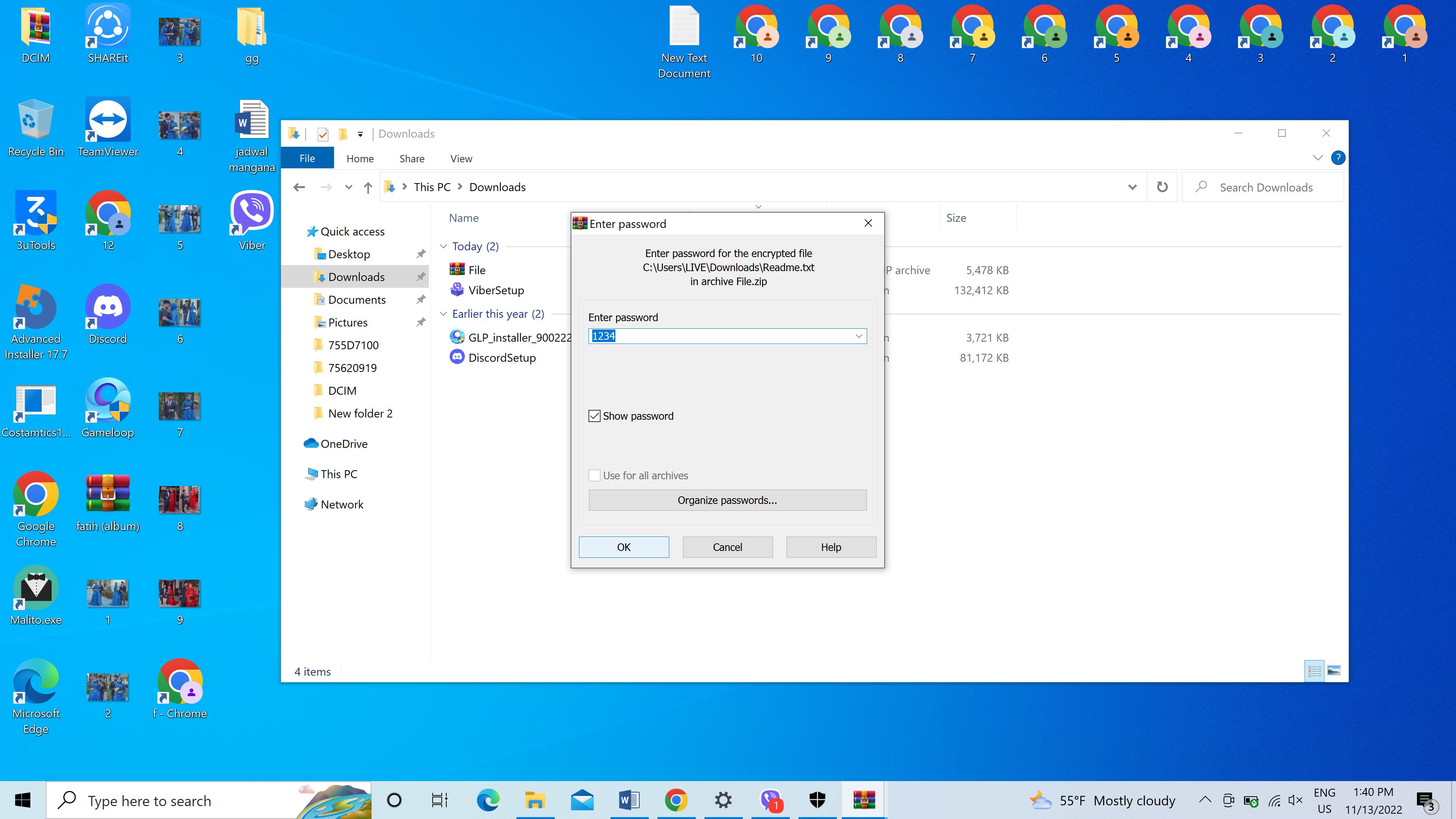Click the WinRAR taskbar icon
The height and width of the screenshot is (819, 1456).
pos(864,800)
